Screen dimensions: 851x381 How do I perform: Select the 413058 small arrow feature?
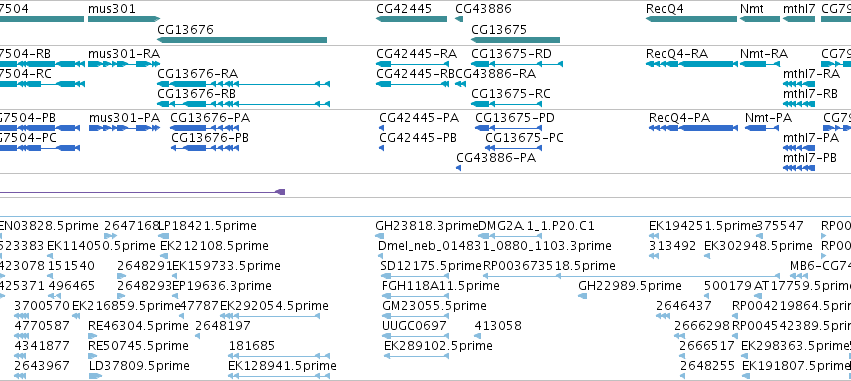click(478, 336)
